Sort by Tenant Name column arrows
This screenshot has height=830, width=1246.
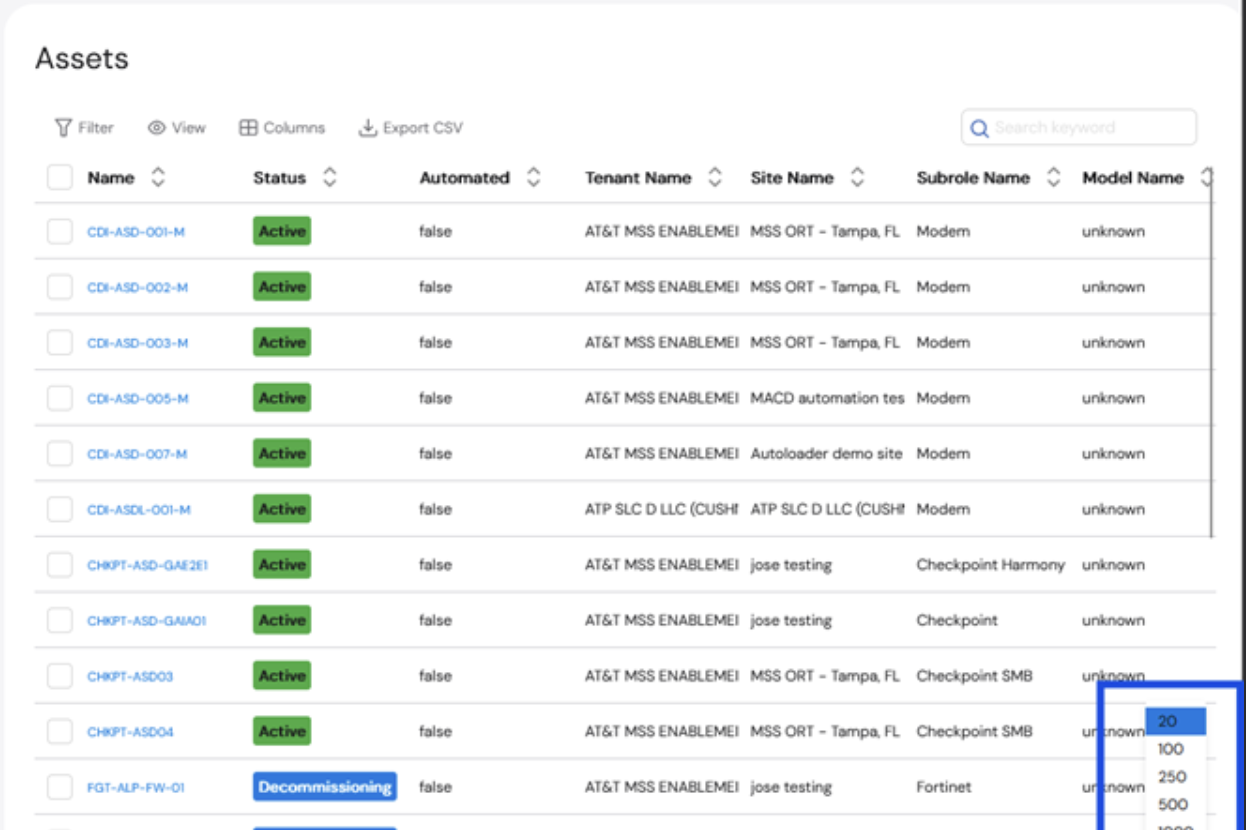(714, 178)
